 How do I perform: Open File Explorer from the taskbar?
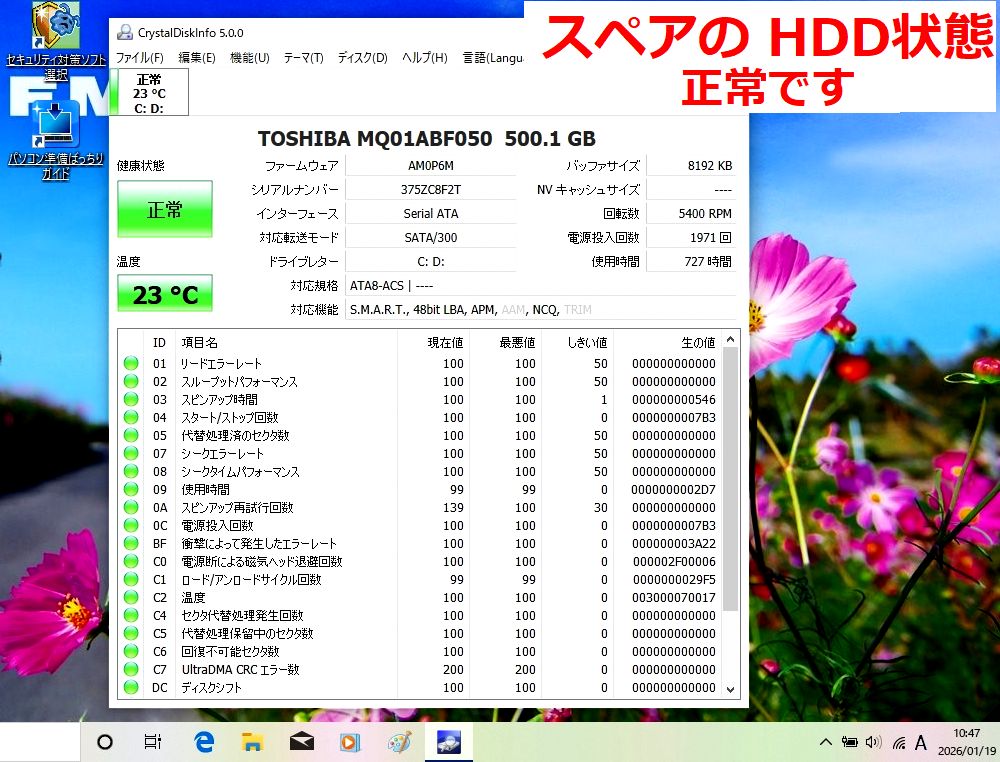pyautogui.click(x=253, y=742)
